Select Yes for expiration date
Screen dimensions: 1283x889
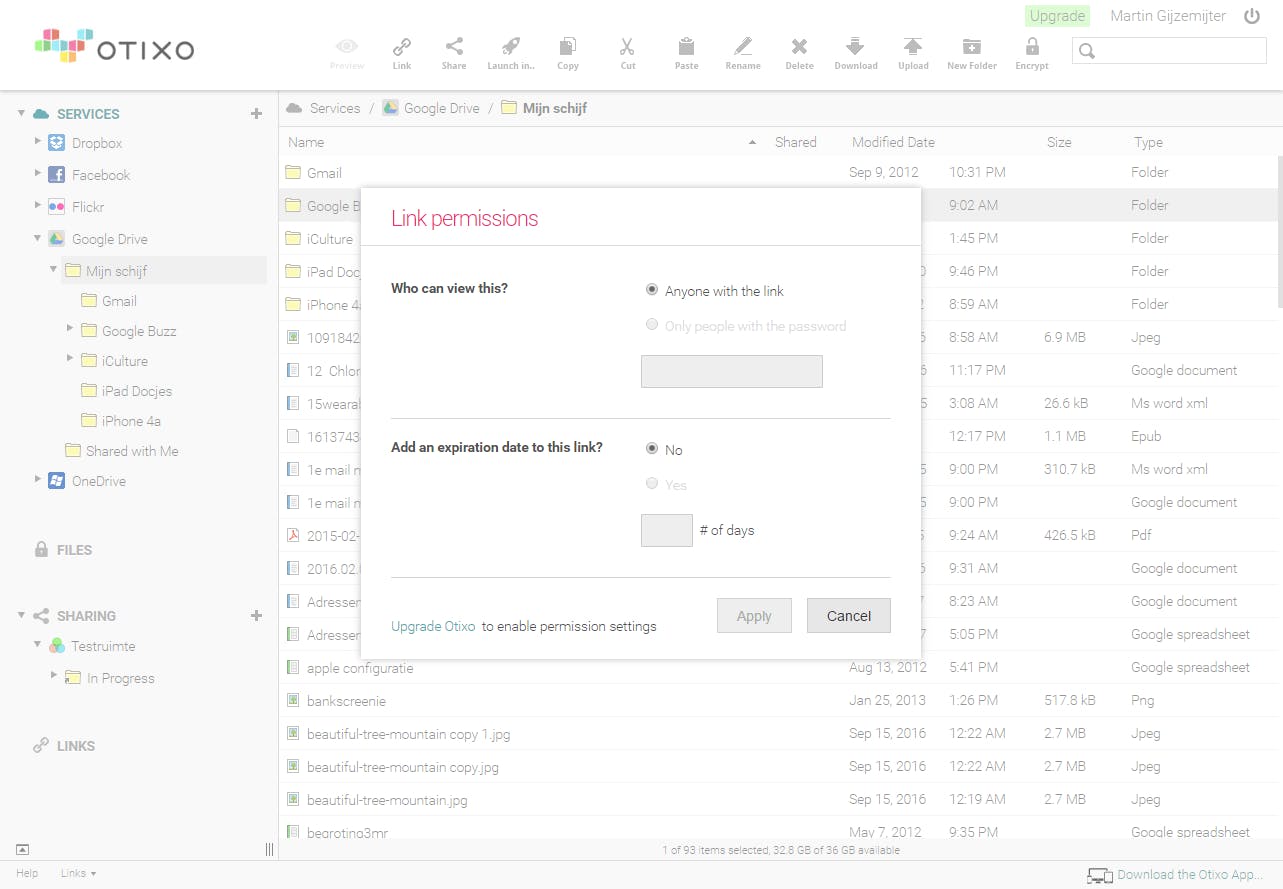click(x=652, y=484)
